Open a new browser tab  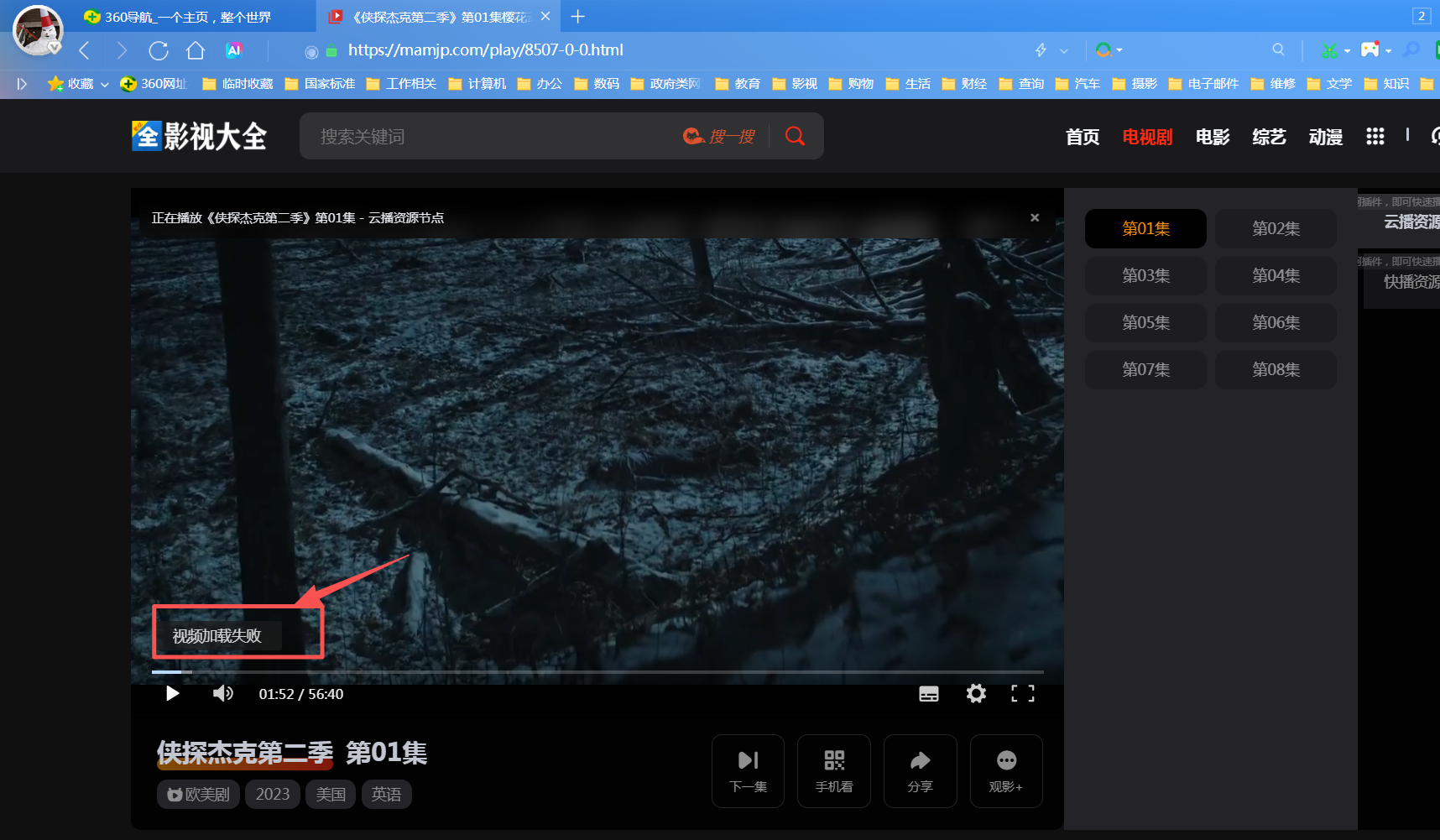tap(577, 16)
